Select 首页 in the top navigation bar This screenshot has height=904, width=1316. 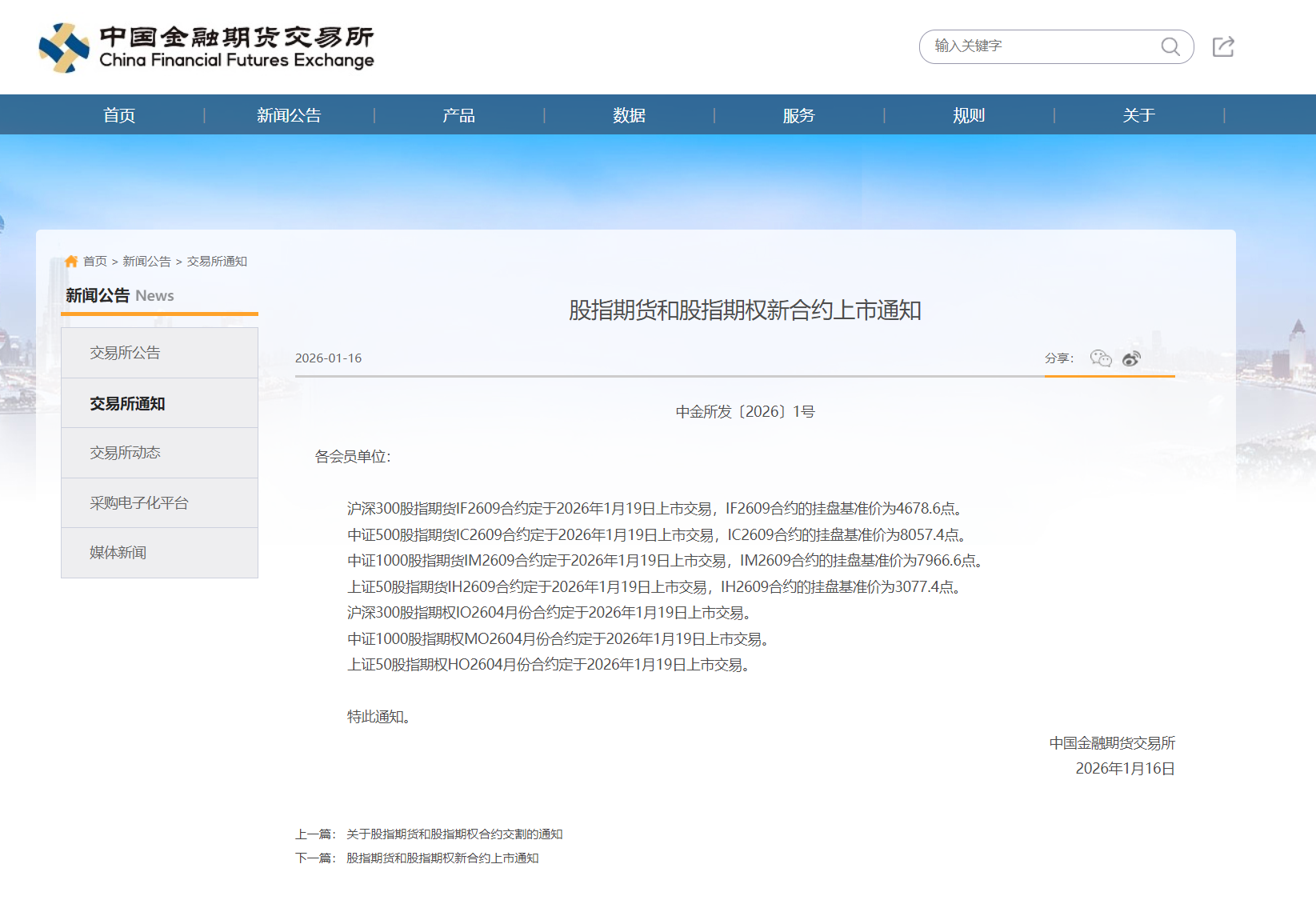coord(118,114)
